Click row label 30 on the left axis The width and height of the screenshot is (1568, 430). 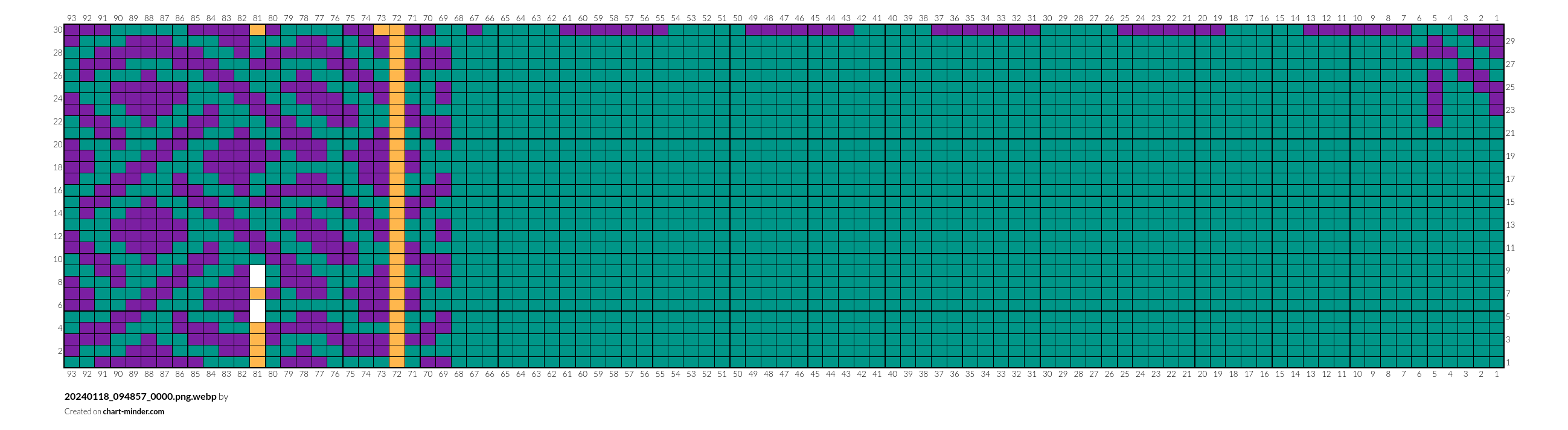point(58,30)
